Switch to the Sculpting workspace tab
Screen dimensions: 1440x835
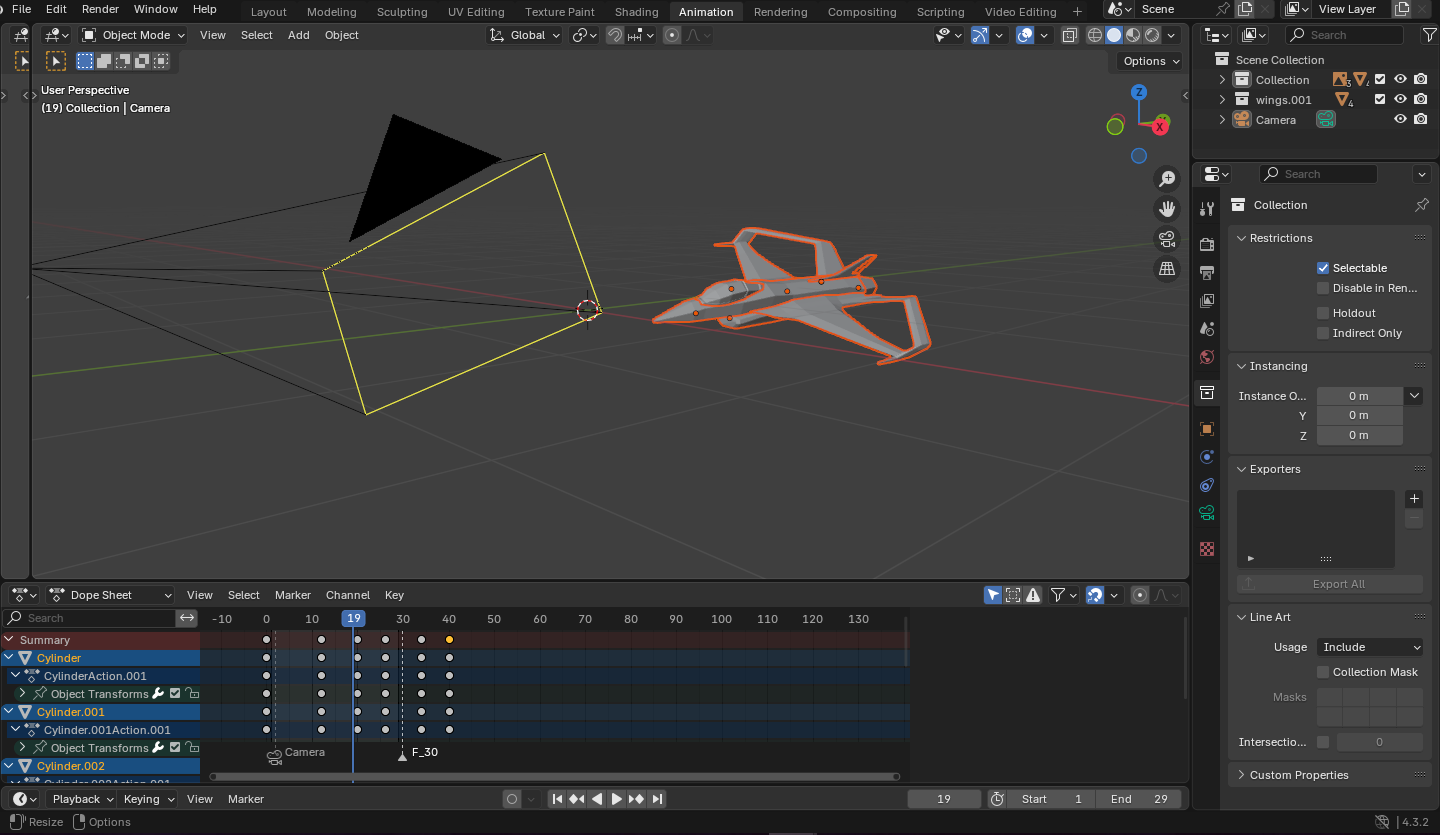click(401, 12)
